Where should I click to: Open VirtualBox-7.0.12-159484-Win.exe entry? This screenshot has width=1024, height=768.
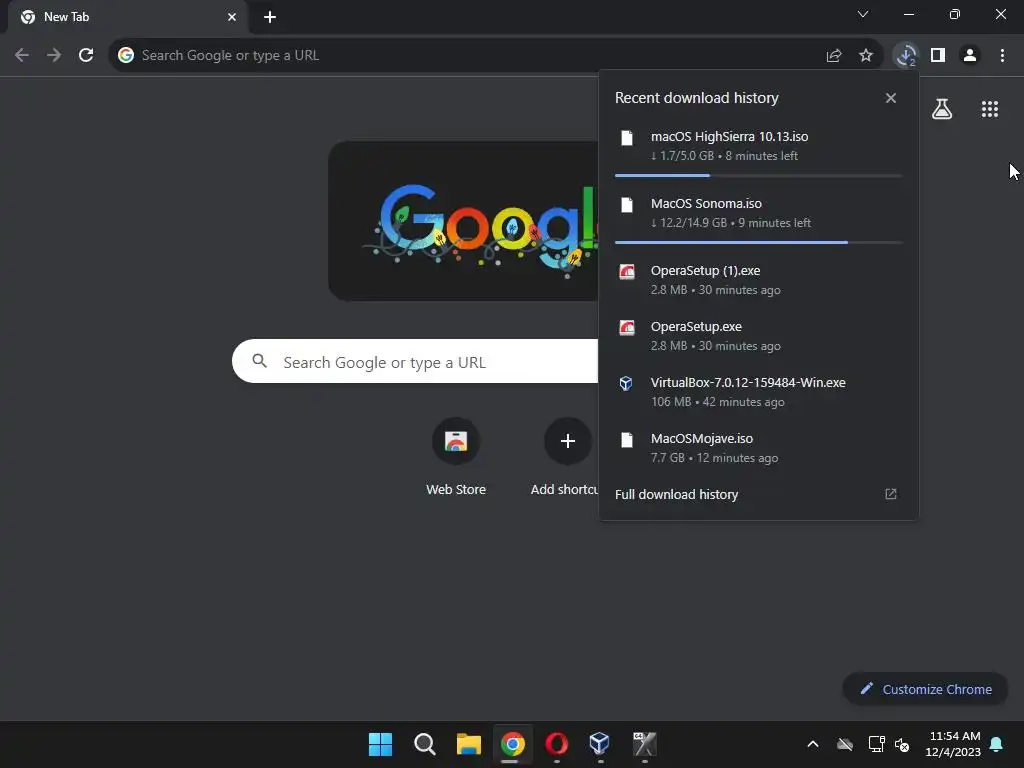(x=758, y=391)
